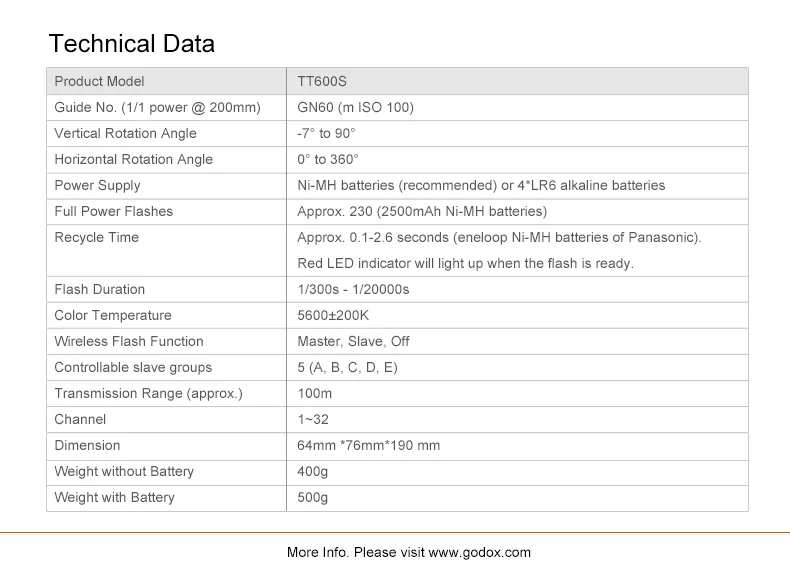
Task: Select the Product Model header cell
Action: pos(99,81)
